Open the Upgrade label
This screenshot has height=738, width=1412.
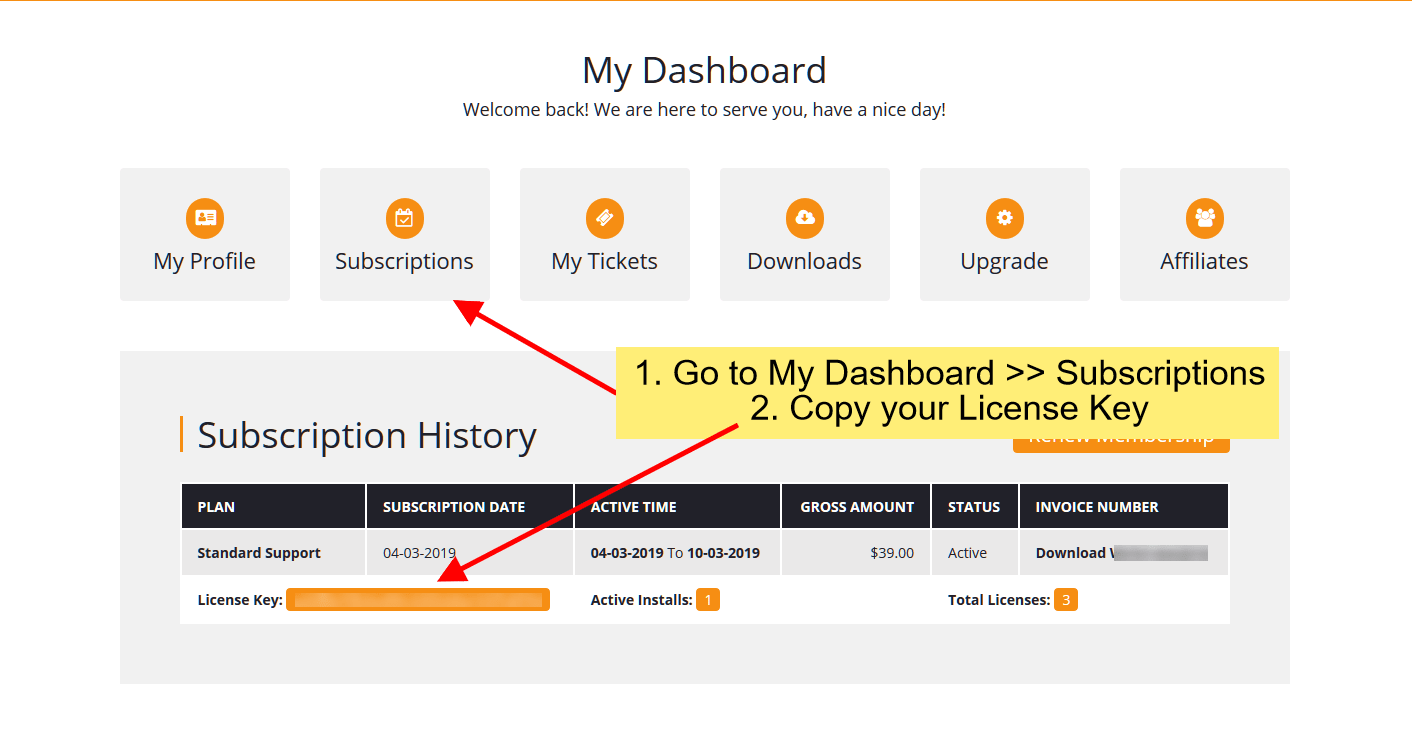pos(1005,262)
